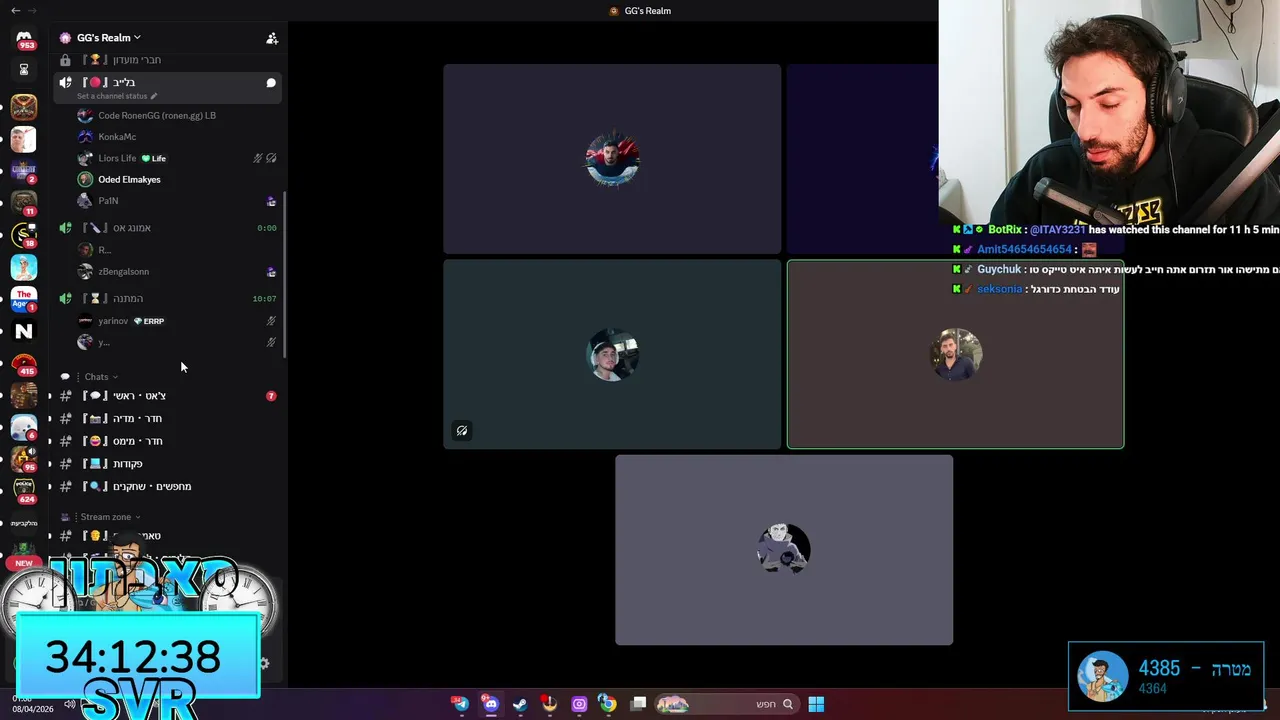The image size is (1280, 720).
Task: Open GG's Realm server dropdown menu
Action: point(108,38)
